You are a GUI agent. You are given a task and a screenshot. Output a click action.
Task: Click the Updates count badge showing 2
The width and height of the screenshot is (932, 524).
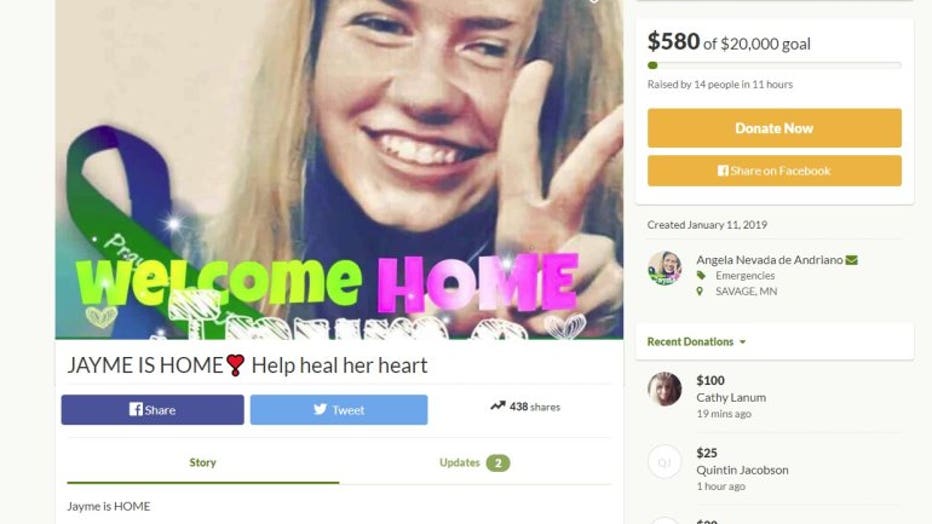pos(498,463)
